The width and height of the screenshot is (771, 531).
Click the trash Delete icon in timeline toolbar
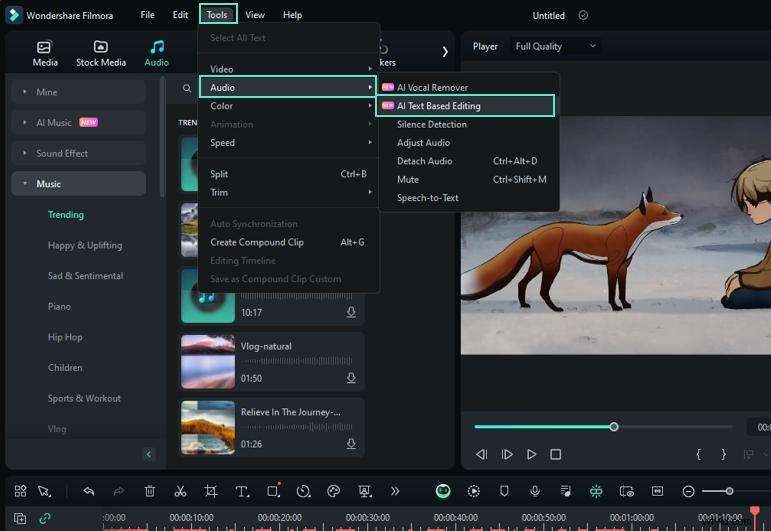point(150,491)
